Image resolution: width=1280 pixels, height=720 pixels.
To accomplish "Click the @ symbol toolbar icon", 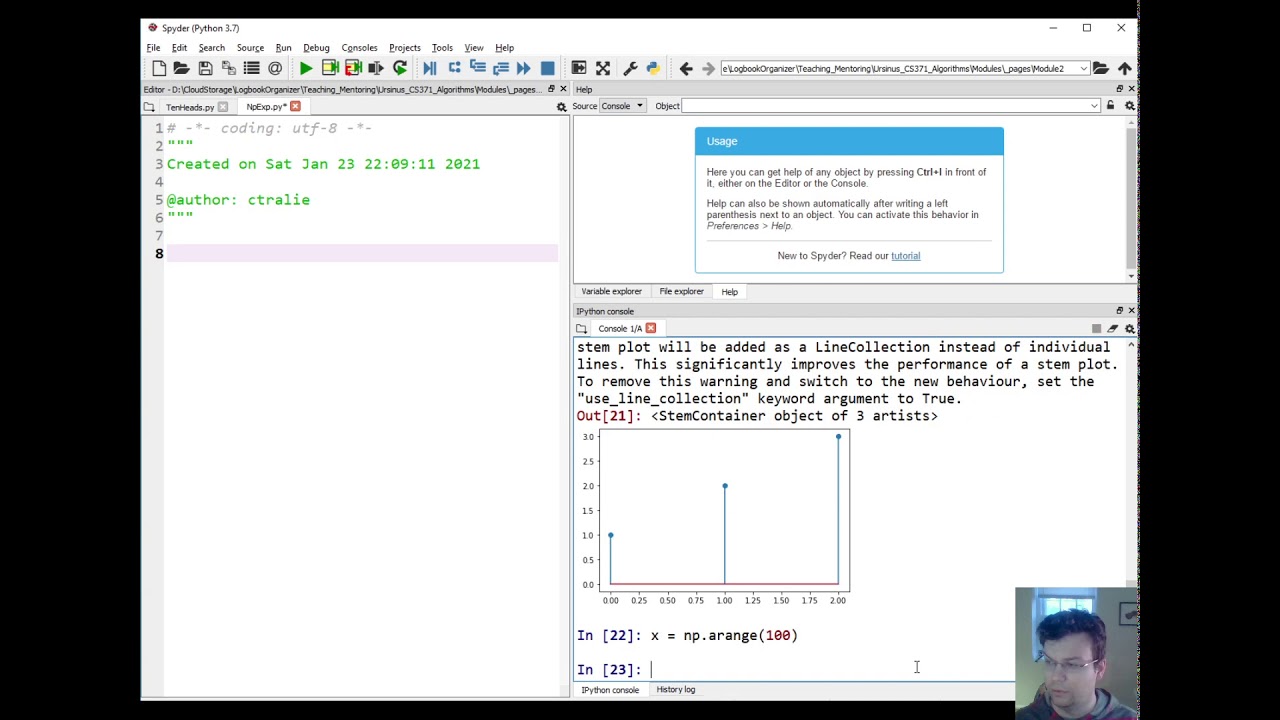I will point(275,68).
